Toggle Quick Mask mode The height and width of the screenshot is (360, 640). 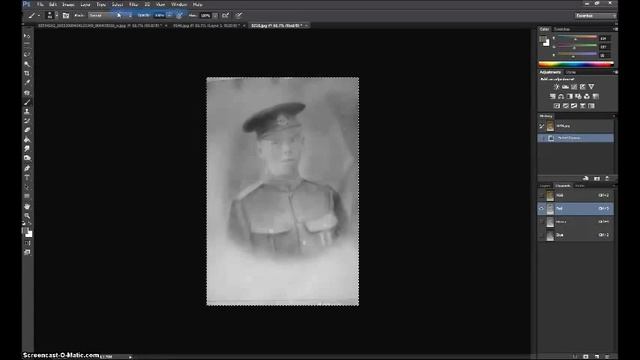(x=27, y=243)
